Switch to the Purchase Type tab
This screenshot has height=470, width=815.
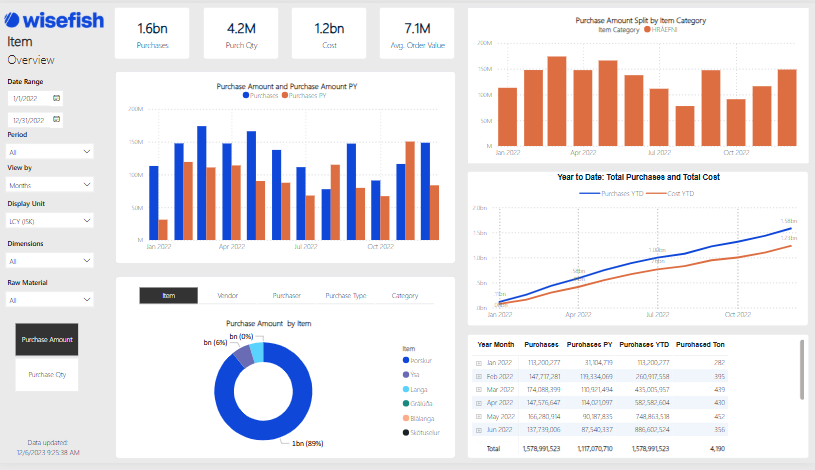point(346,296)
